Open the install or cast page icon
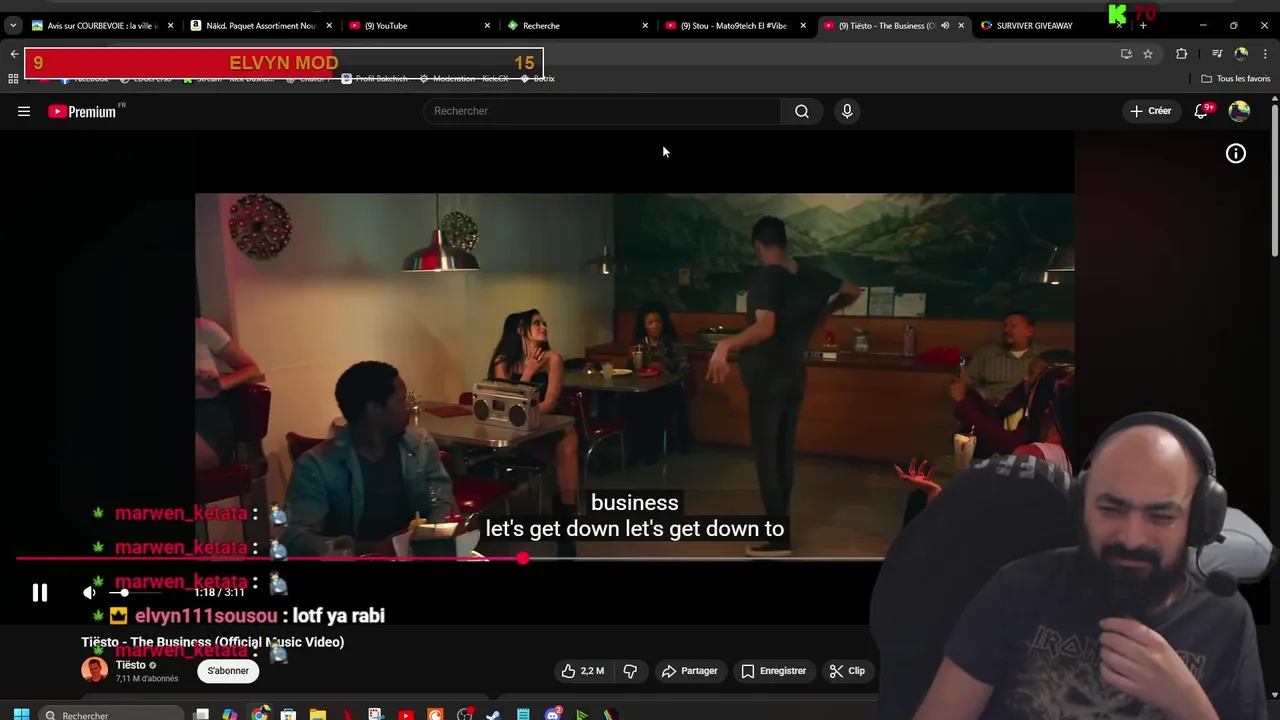The height and width of the screenshot is (720, 1280). [1126, 54]
